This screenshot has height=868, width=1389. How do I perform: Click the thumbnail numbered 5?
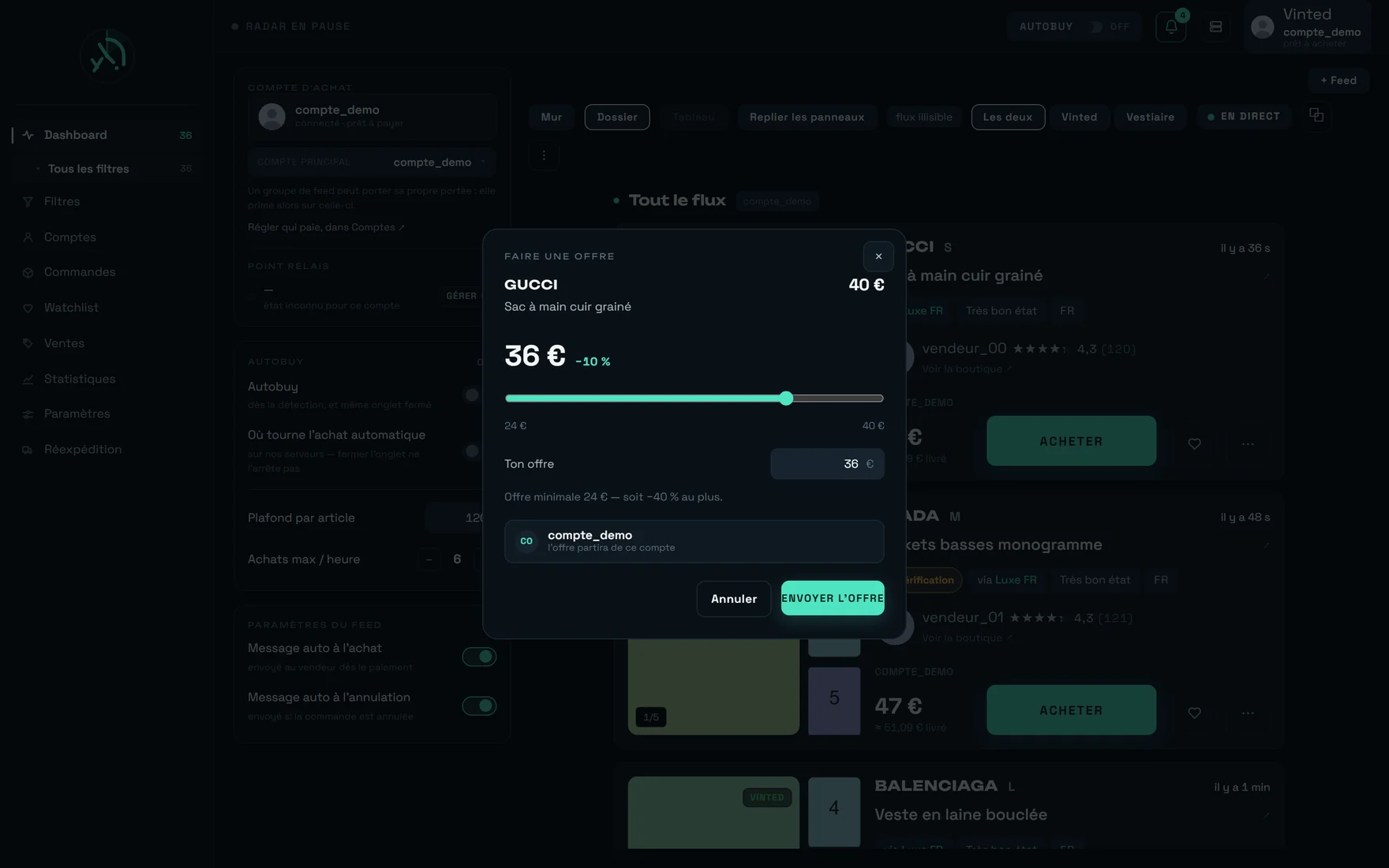tap(834, 701)
